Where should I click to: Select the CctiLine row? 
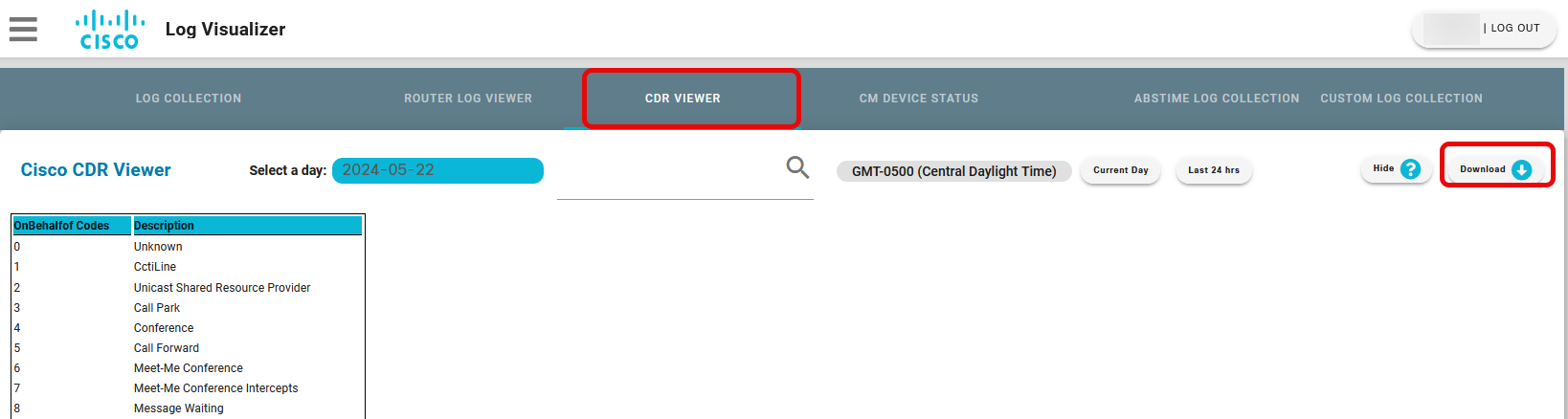coord(188,267)
